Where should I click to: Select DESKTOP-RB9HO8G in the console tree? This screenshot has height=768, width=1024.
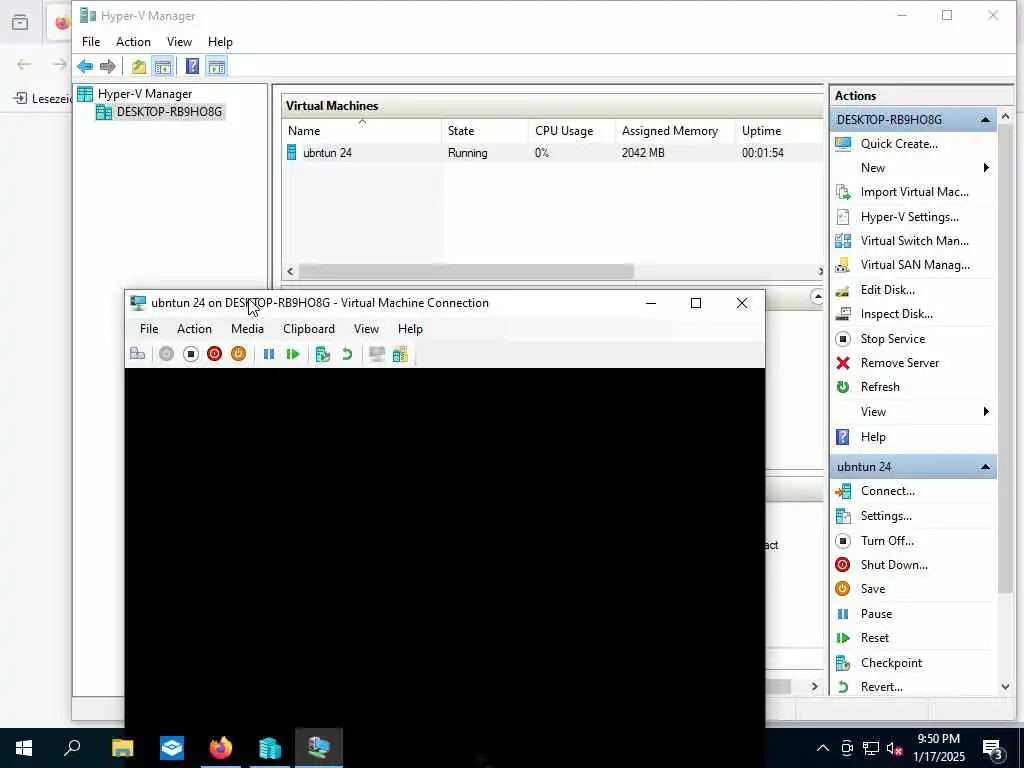pos(169,112)
